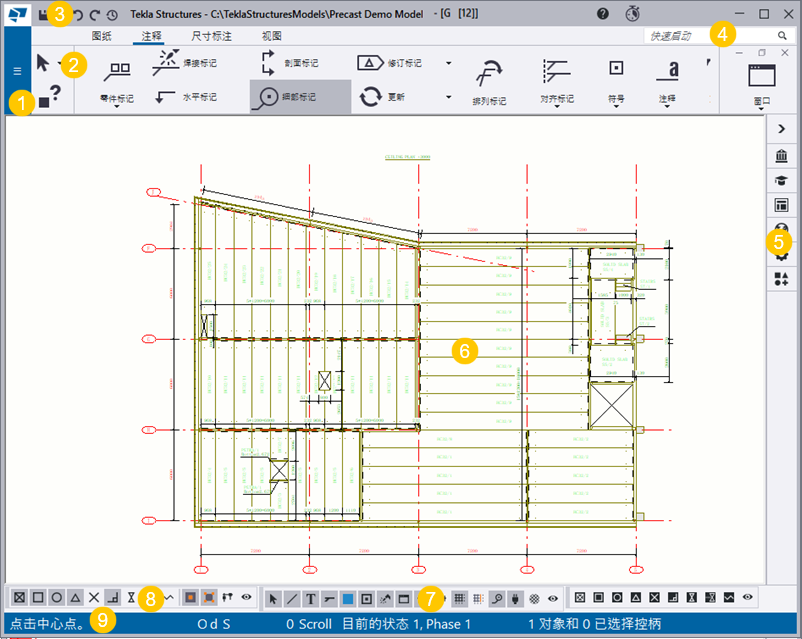Enable the select symbols boxed-dot switch
The image size is (802, 639).
[x=366, y=599]
